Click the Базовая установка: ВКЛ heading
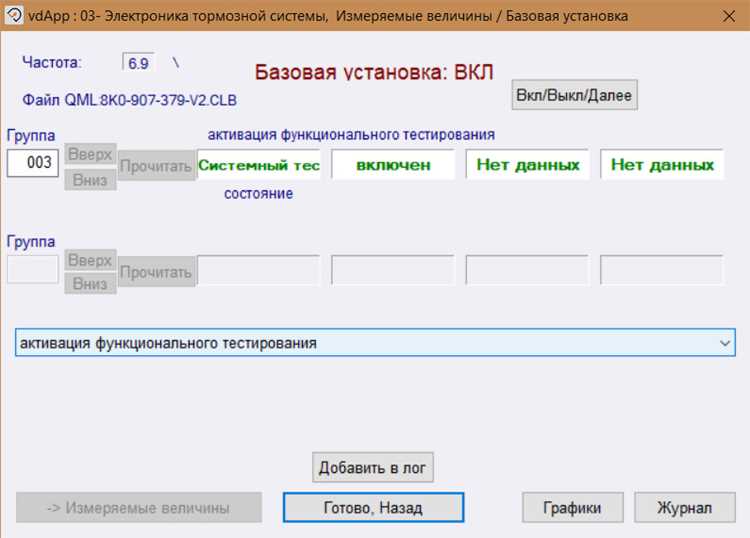This screenshot has height=538, width=750. pos(374,73)
